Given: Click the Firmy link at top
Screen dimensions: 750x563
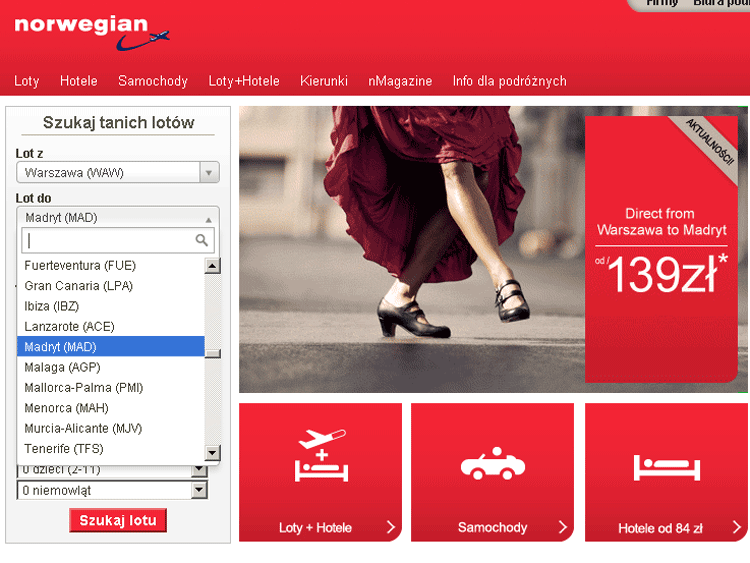Looking at the screenshot, I should pos(662,3).
